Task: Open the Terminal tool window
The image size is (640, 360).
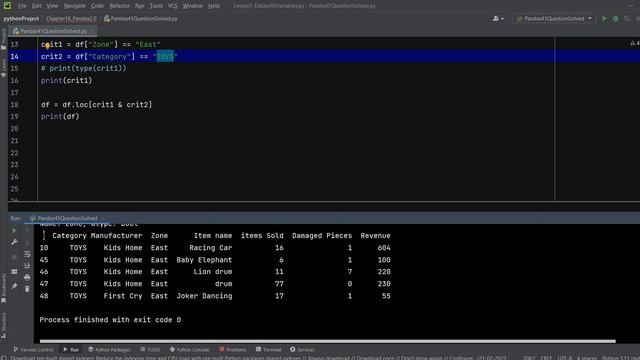Action: click(x=268, y=350)
